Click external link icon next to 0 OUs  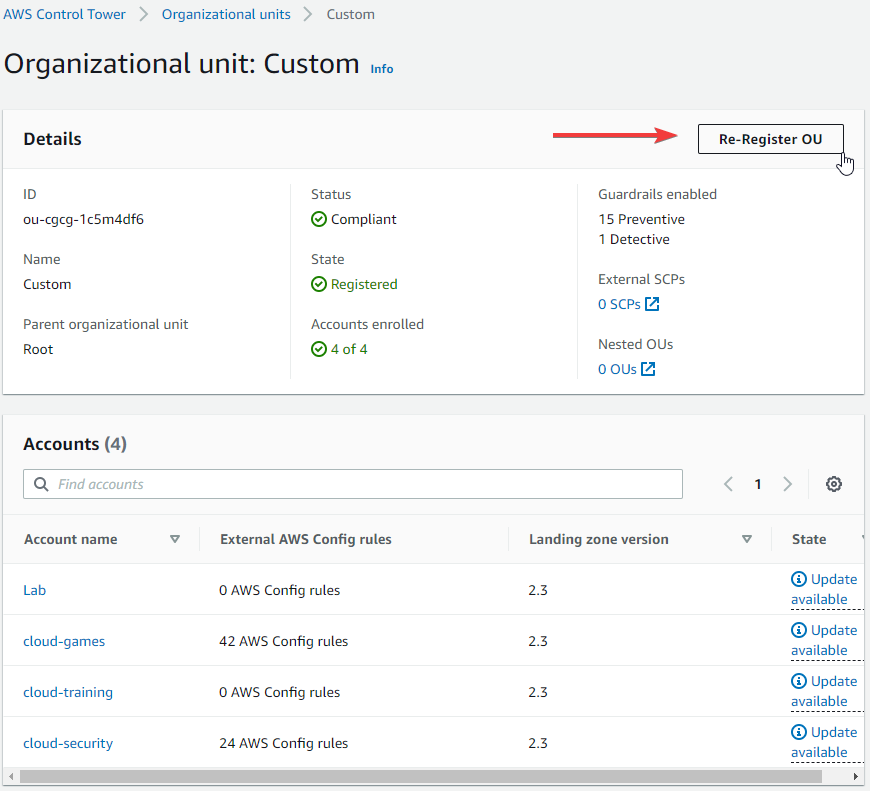point(648,369)
